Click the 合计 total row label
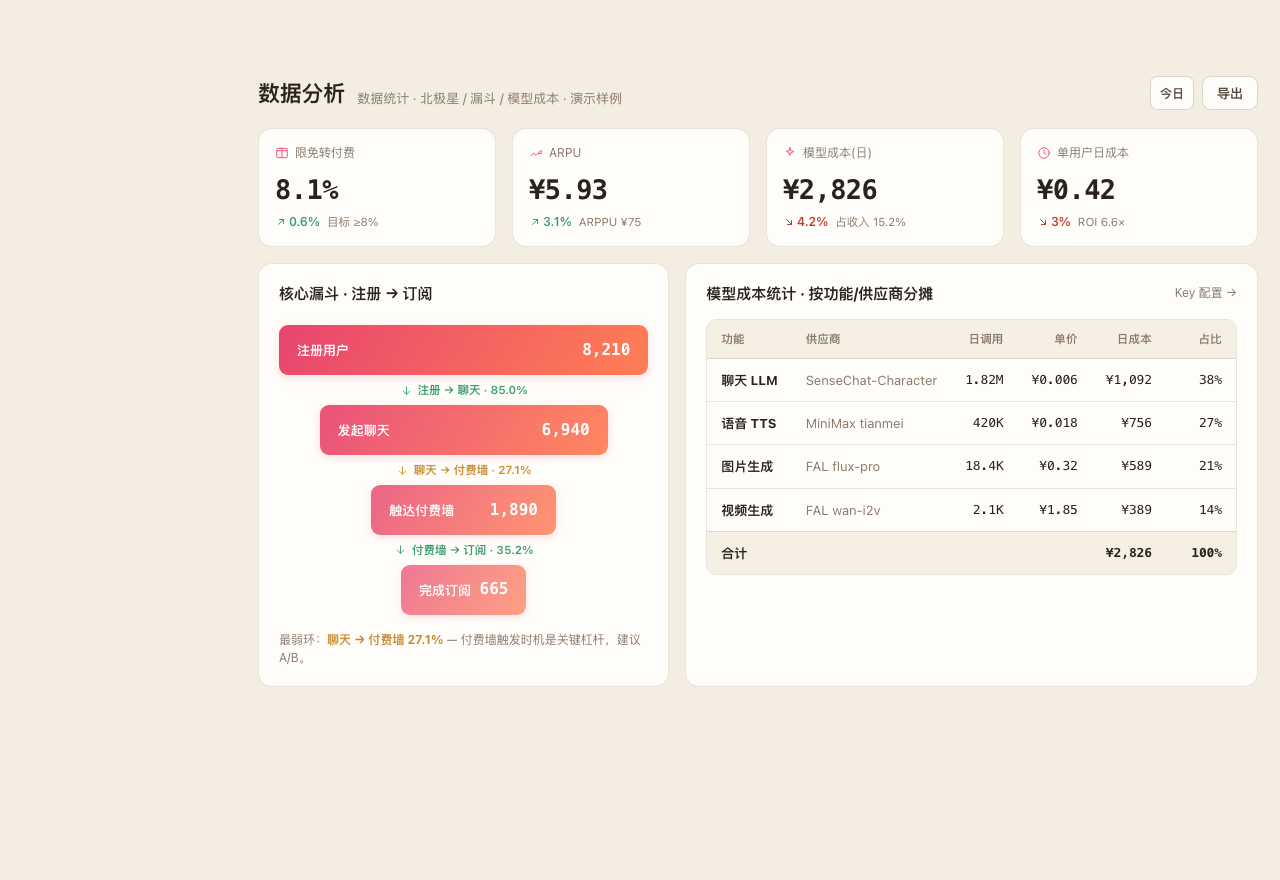The image size is (1280, 880). tap(734, 553)
